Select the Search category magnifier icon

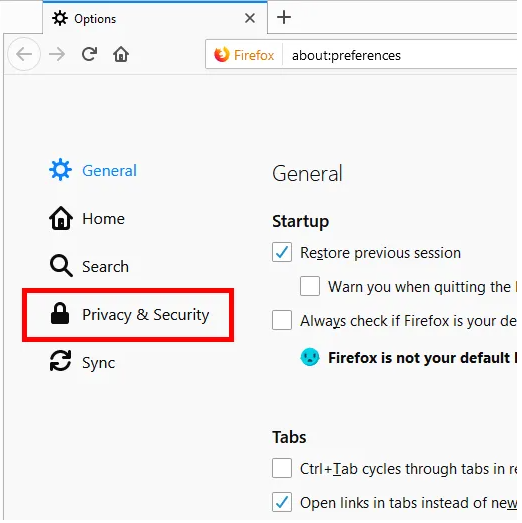pyautogui.click(x=61, y=266)
